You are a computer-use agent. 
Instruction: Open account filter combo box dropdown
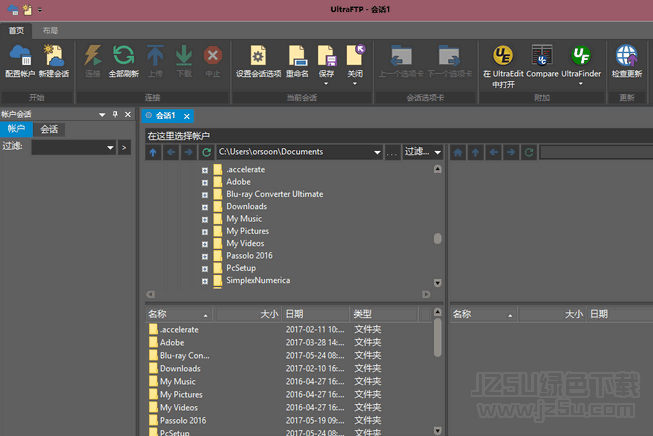tap(110, 147)
